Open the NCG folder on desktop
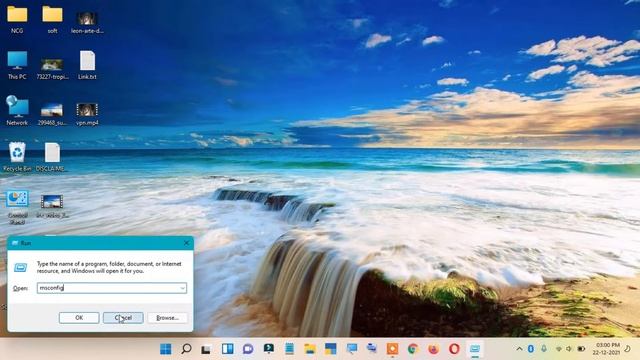Viewport: 640px width, 360px height. point(17,19)
